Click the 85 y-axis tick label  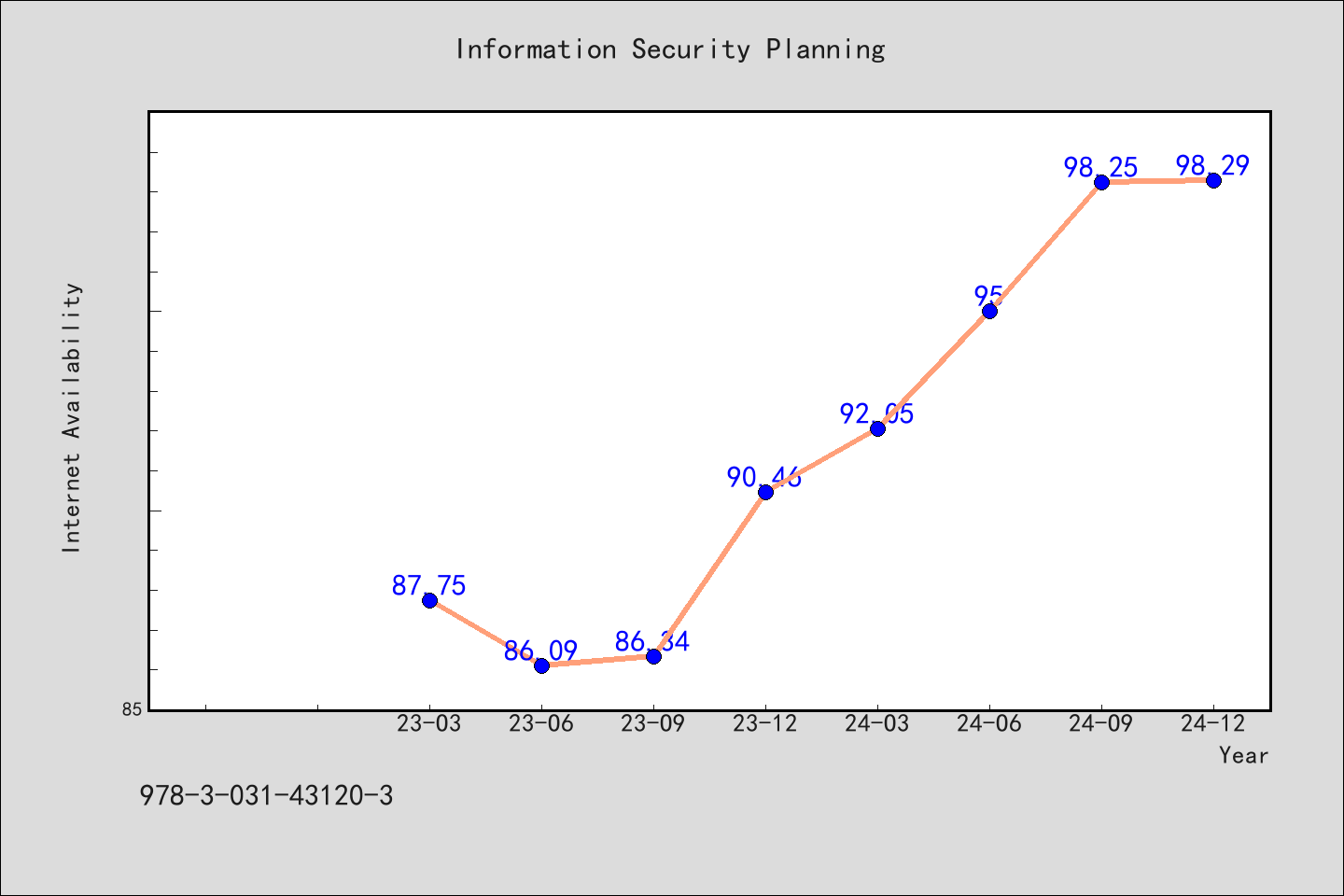coord(133,709)
